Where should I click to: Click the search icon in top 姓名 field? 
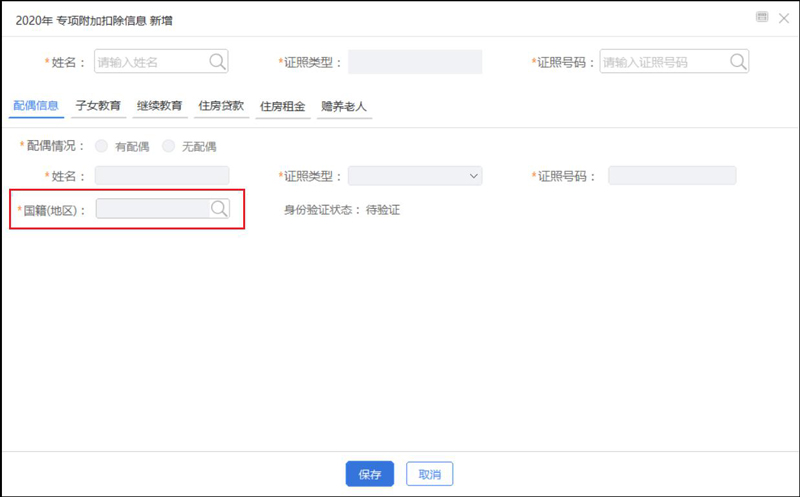(x=217, y=62)
